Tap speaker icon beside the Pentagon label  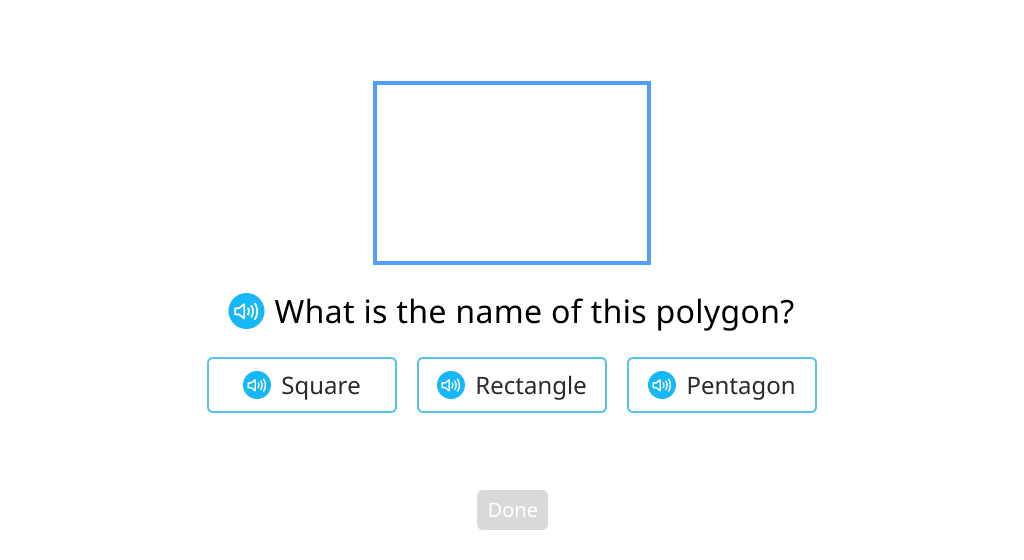tap(662, 385)
